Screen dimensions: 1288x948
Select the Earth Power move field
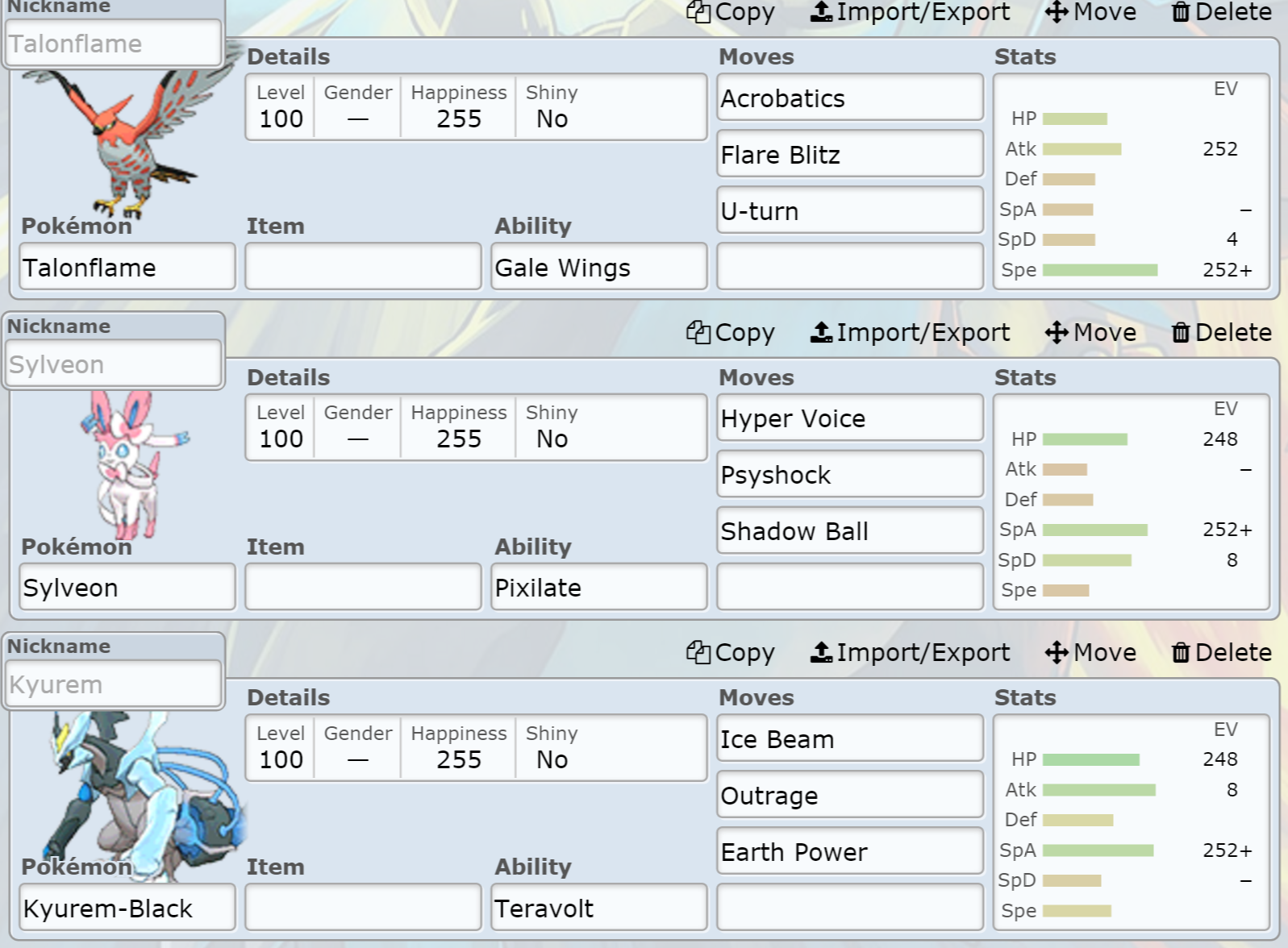[x=850, y=851]
